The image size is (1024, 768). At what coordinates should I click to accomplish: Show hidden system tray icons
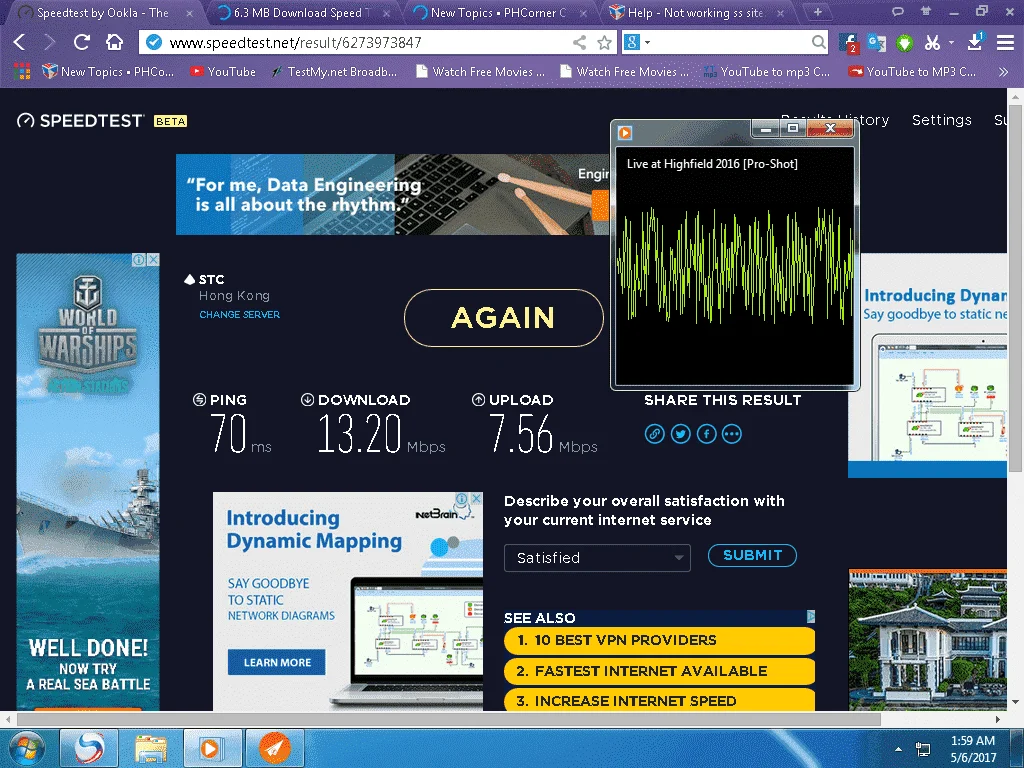[x=899, y=749]
